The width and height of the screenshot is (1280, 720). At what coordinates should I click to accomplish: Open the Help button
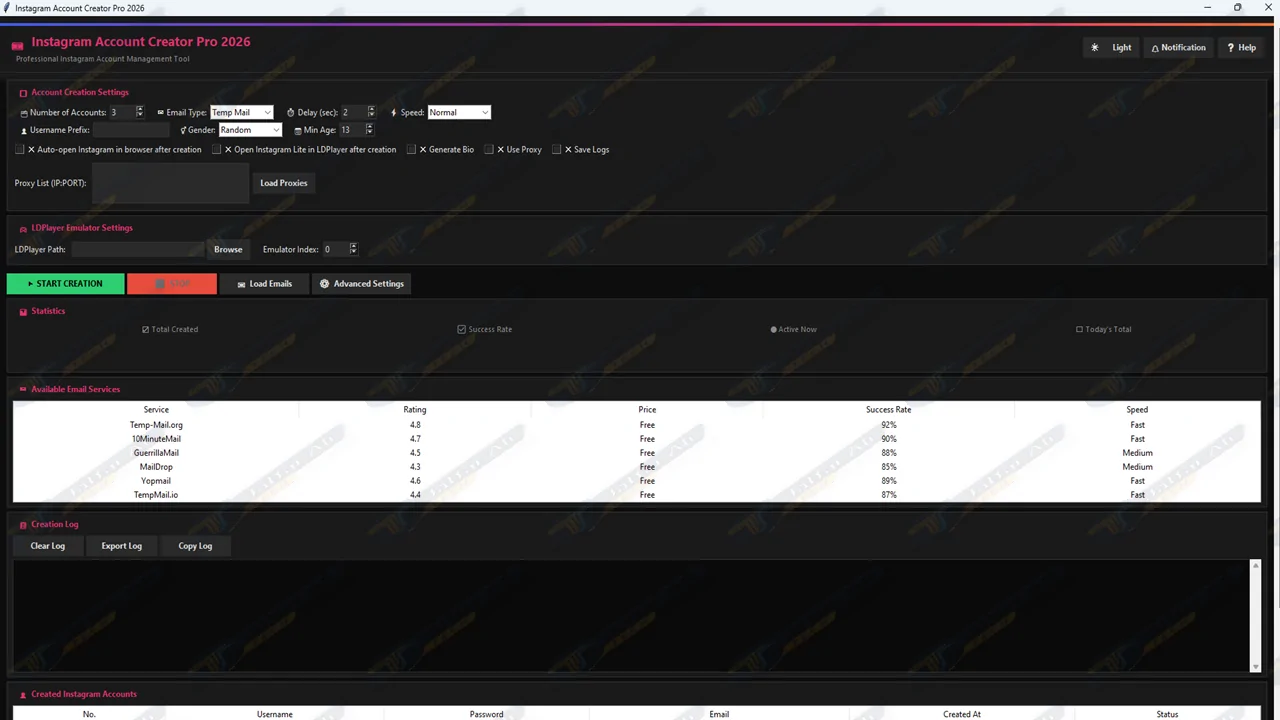(1241, 47)
